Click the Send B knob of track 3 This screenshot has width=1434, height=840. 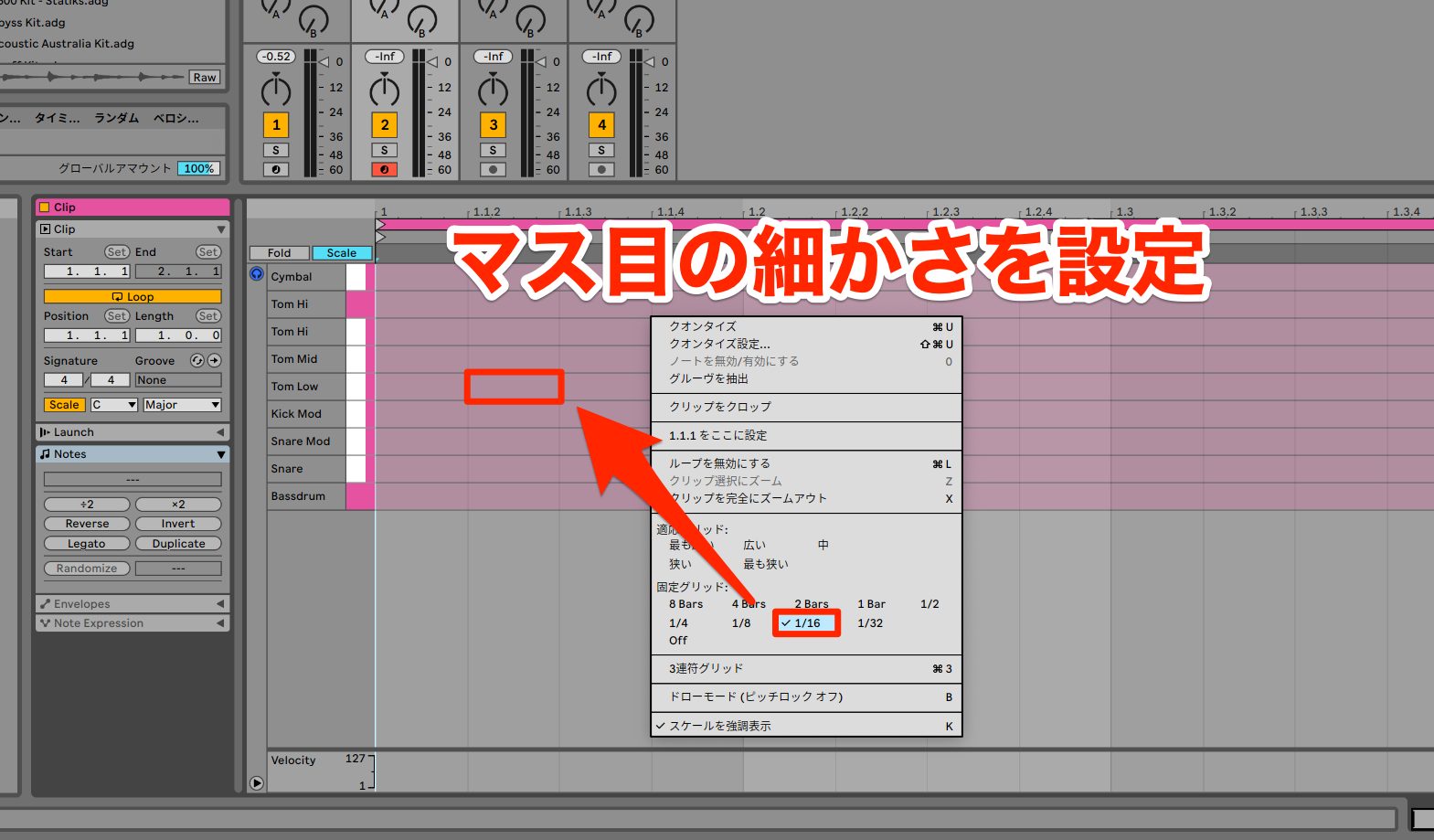click(x=531, y=18)
